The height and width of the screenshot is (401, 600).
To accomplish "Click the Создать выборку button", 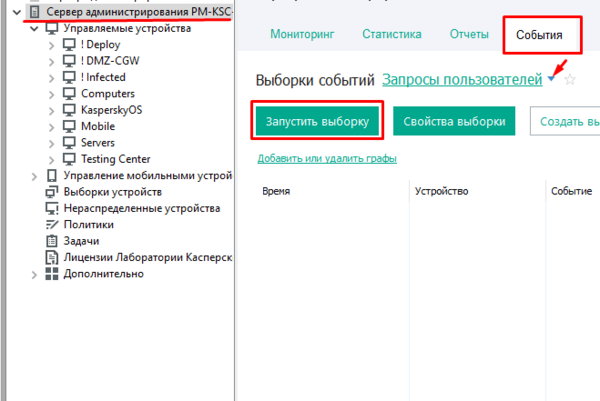I will (565, 121).
